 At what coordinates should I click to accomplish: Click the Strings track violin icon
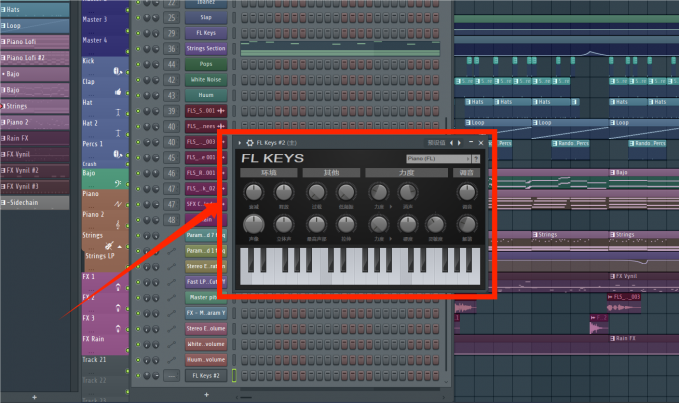tap(109, 245)
